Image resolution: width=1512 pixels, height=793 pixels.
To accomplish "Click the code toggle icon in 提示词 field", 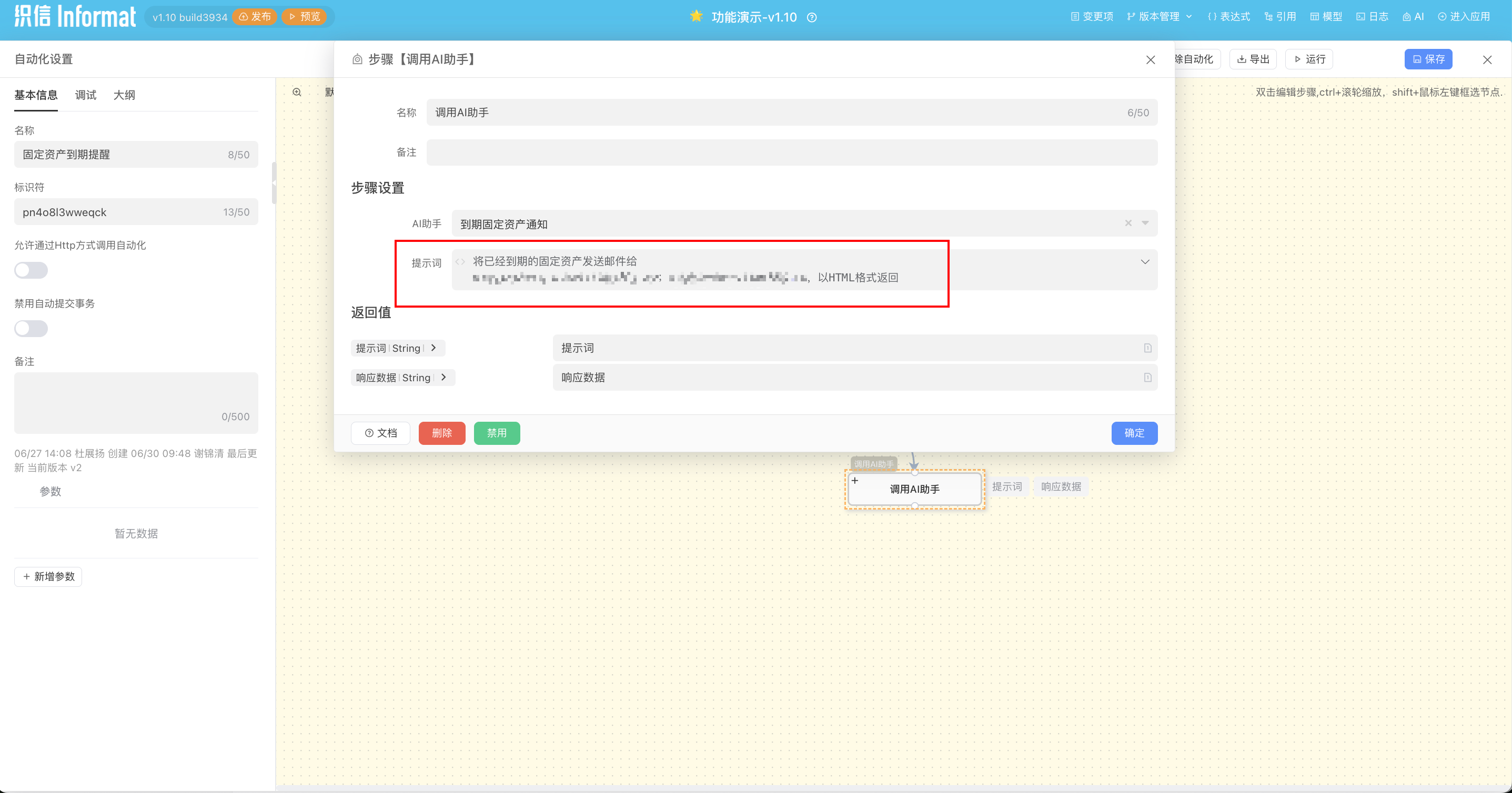I will [460, 261].
